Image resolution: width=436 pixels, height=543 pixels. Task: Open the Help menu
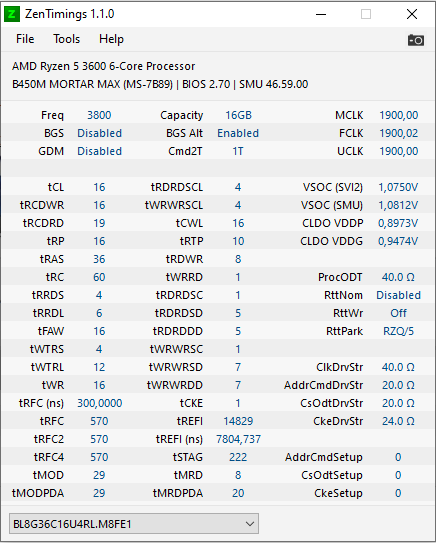click(x=111, y=39)
